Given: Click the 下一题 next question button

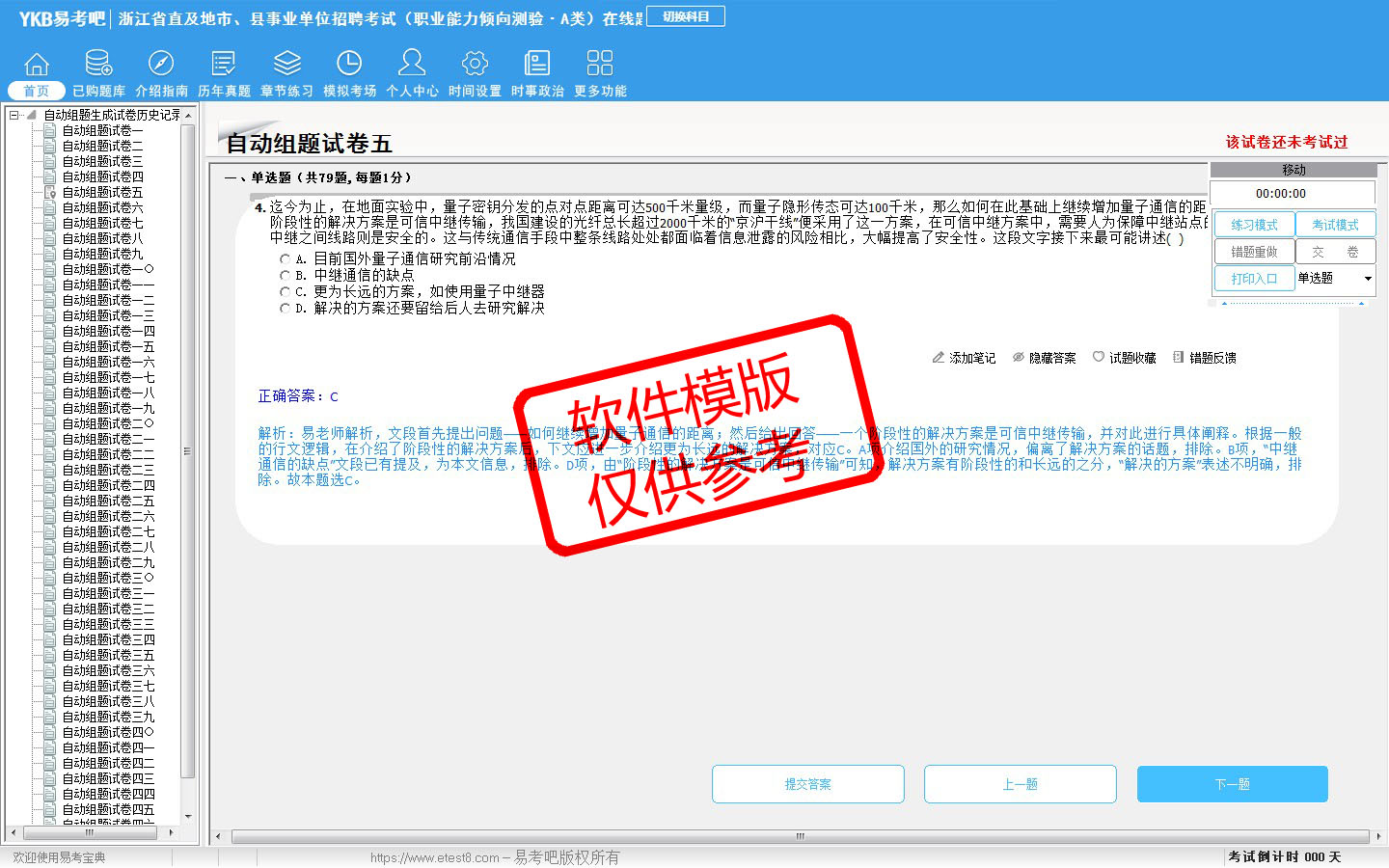Looking at the screenshot, I should [1232, 784].
